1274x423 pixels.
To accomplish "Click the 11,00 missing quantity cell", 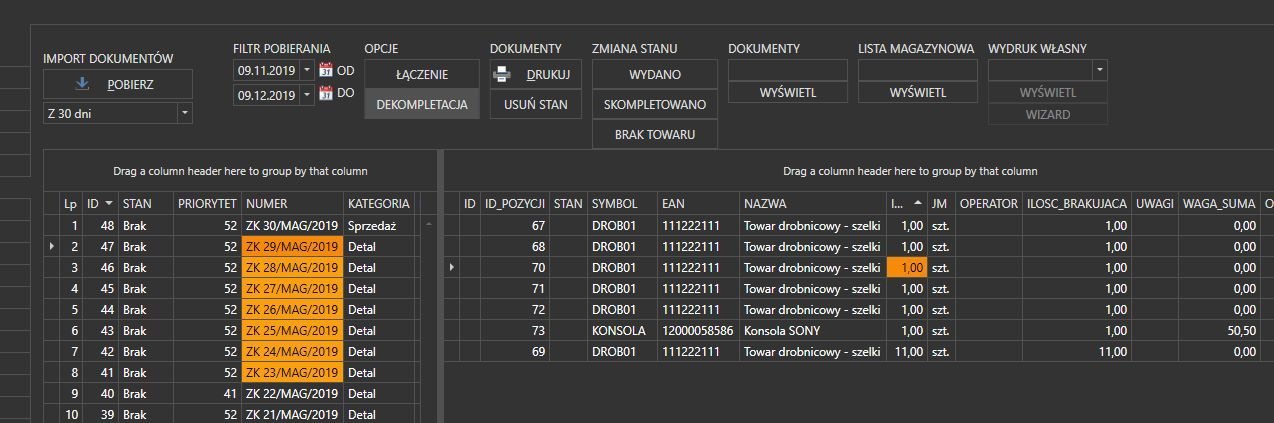I will 1077,351.
